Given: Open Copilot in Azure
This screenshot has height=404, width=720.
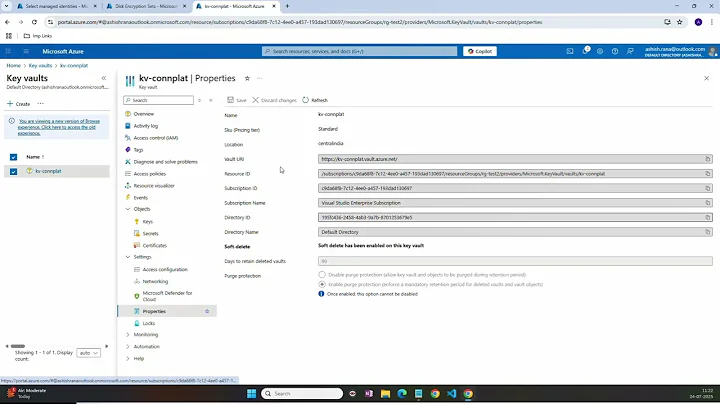Looking at the screenshot, I should [x=480, y=51].
